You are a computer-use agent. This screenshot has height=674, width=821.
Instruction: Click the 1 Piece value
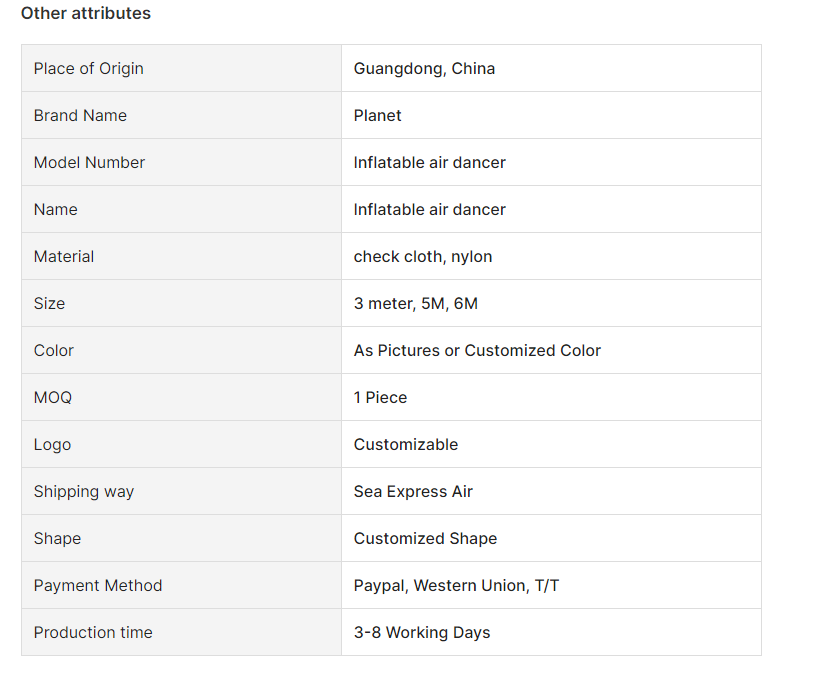[380, 398]
